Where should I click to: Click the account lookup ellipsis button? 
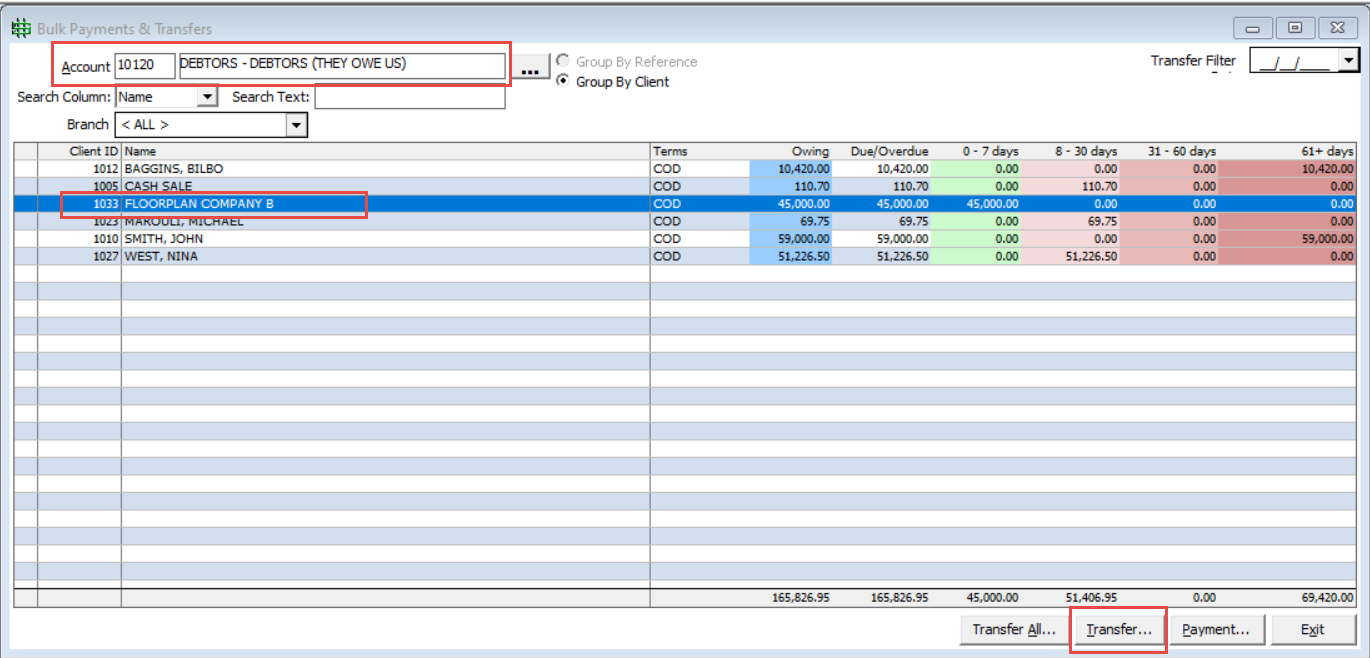[x=530, y=68]
